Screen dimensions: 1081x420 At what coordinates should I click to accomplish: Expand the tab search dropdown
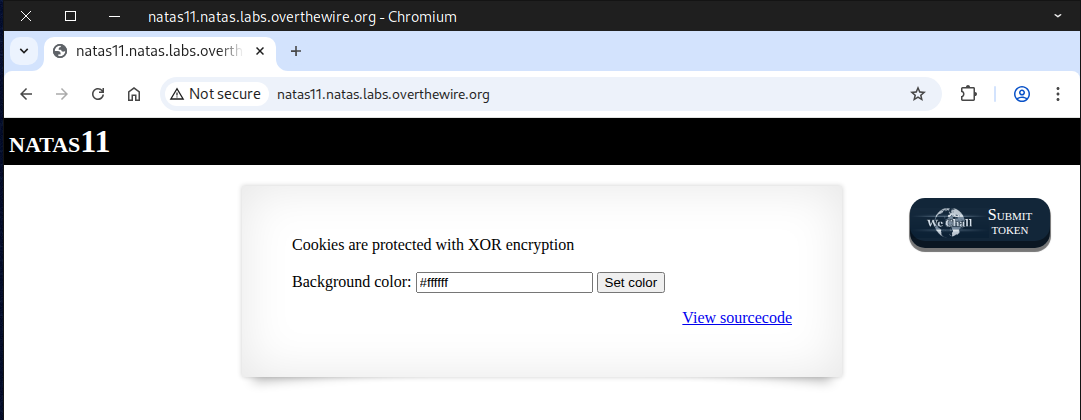pyautogui.click(x=23, y=51)
